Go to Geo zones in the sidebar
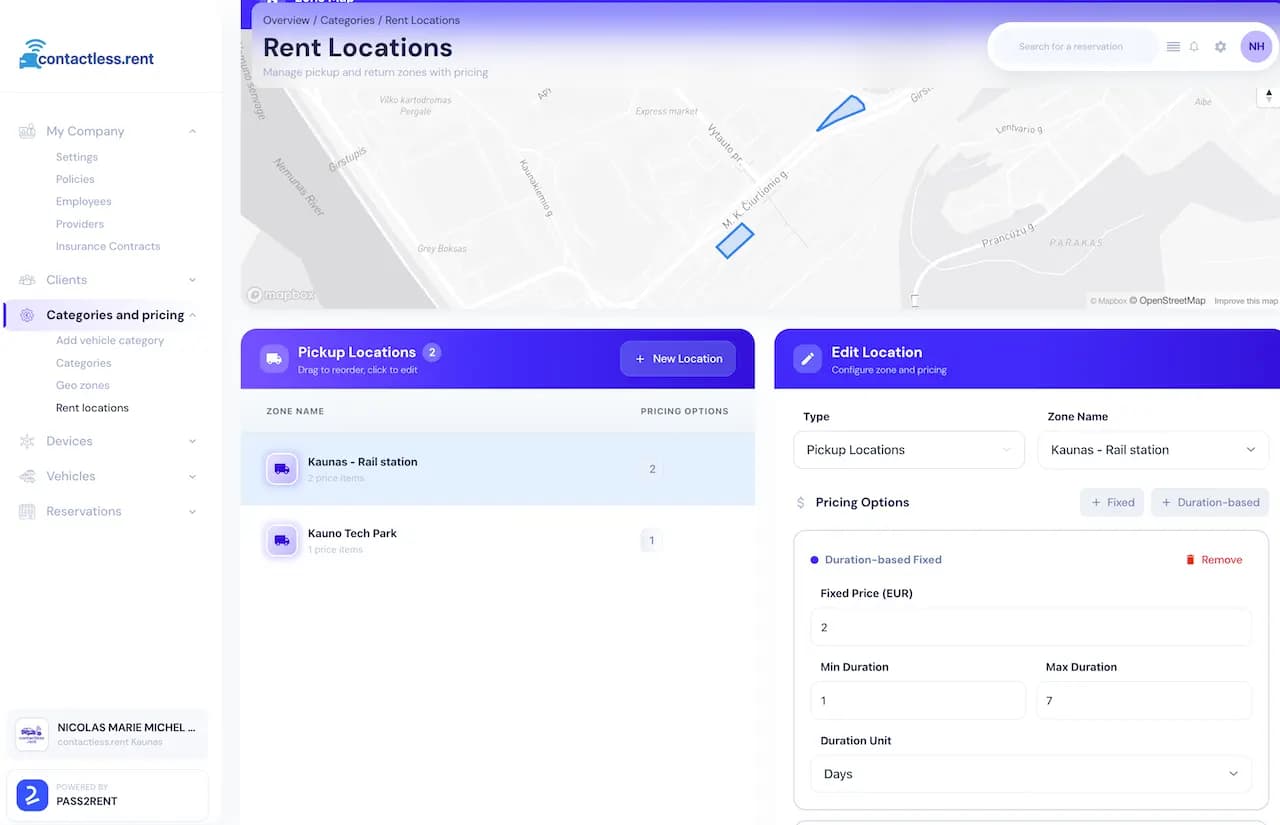This screenshot has width=1280, height=825. [x=82, y=385]
